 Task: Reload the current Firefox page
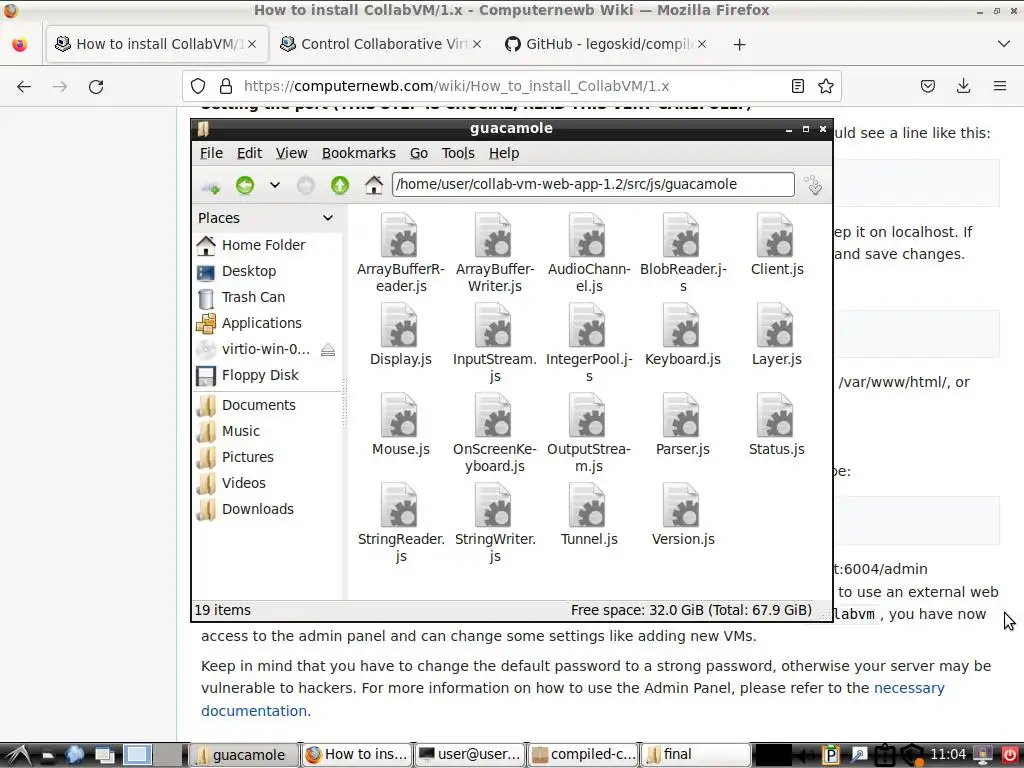click(x=96, y=86)
